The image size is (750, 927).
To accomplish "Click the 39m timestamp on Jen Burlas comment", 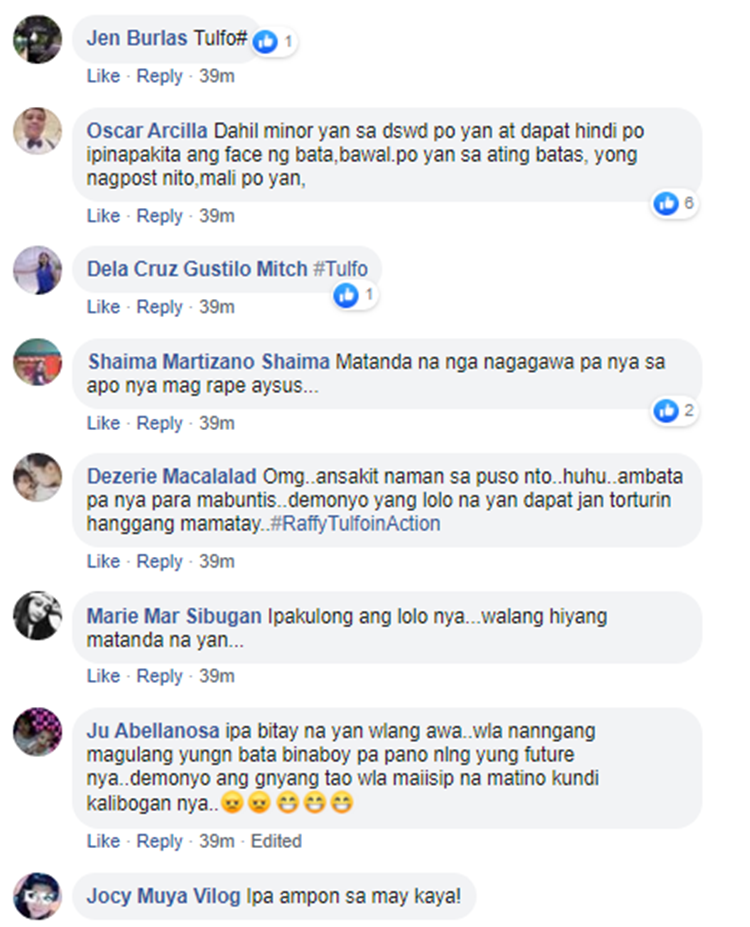I will (x=216, y=76).
